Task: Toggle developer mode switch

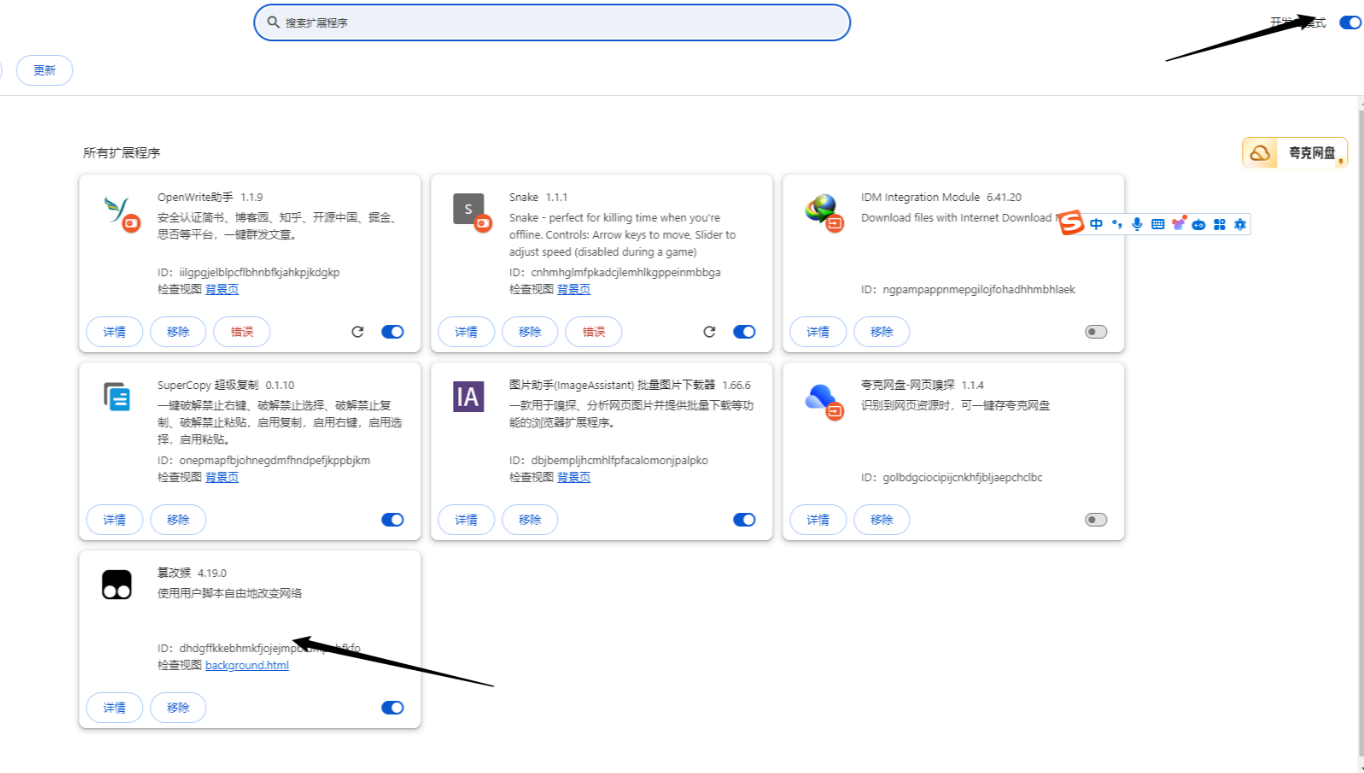Action: [x=1349, y=22]
